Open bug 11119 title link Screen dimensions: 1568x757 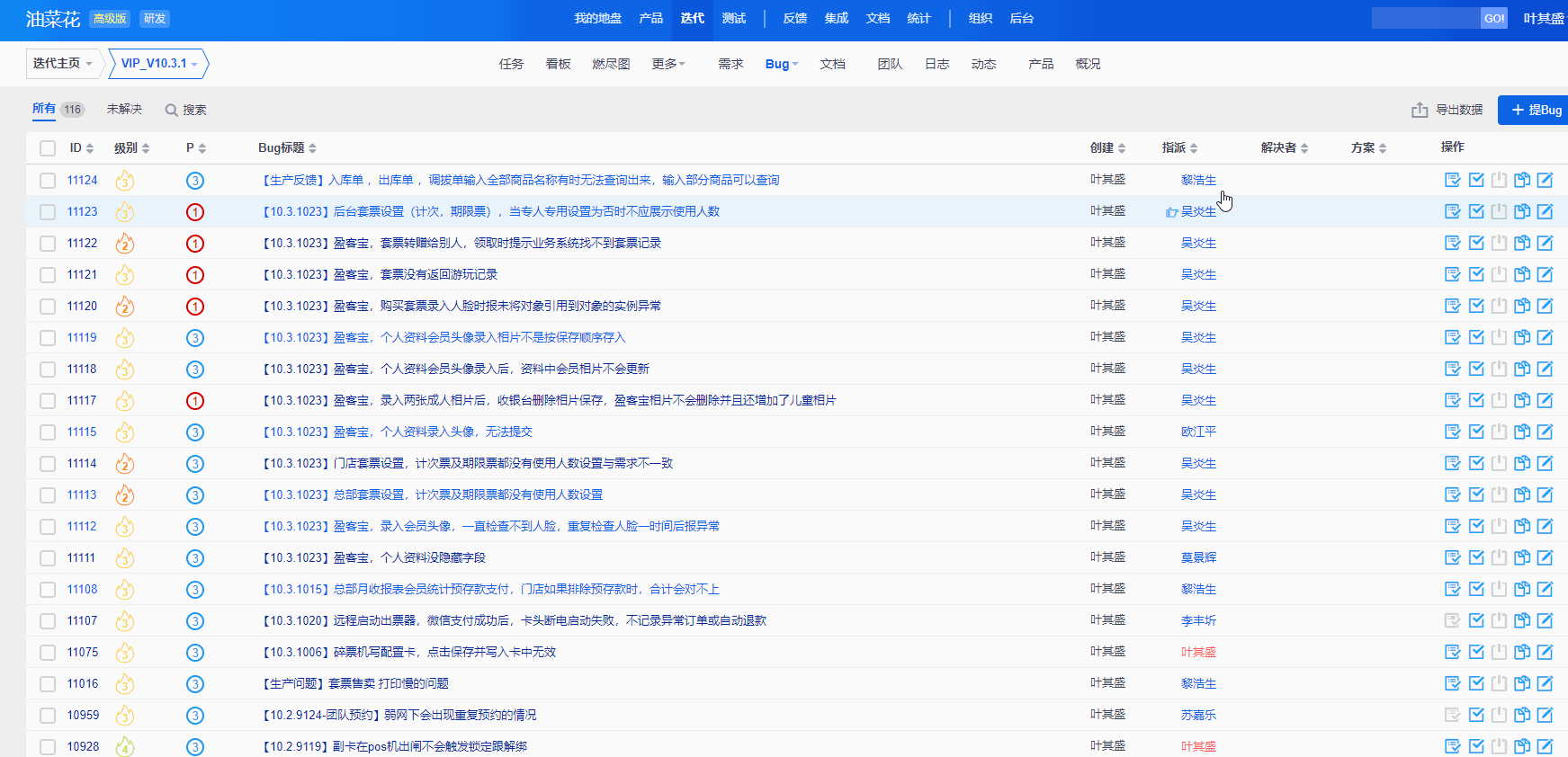pos(444,337)
